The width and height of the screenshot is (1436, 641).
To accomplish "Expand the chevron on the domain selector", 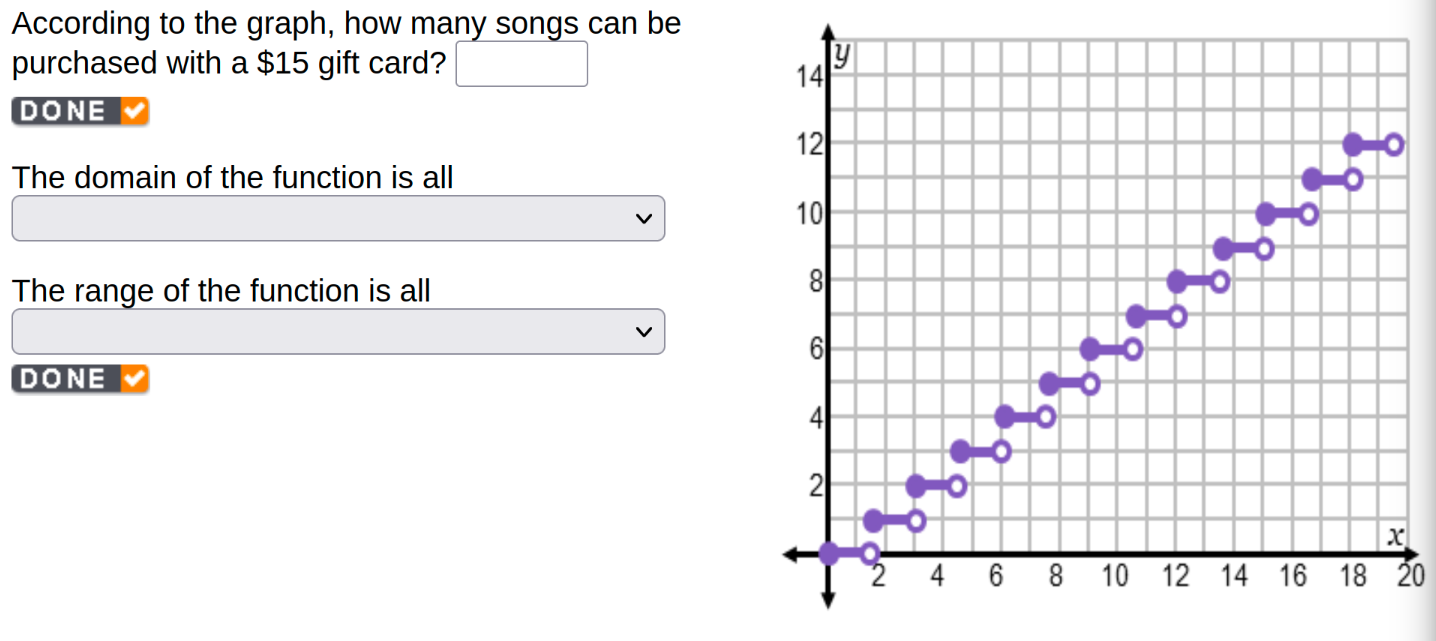I will point(646,218).
